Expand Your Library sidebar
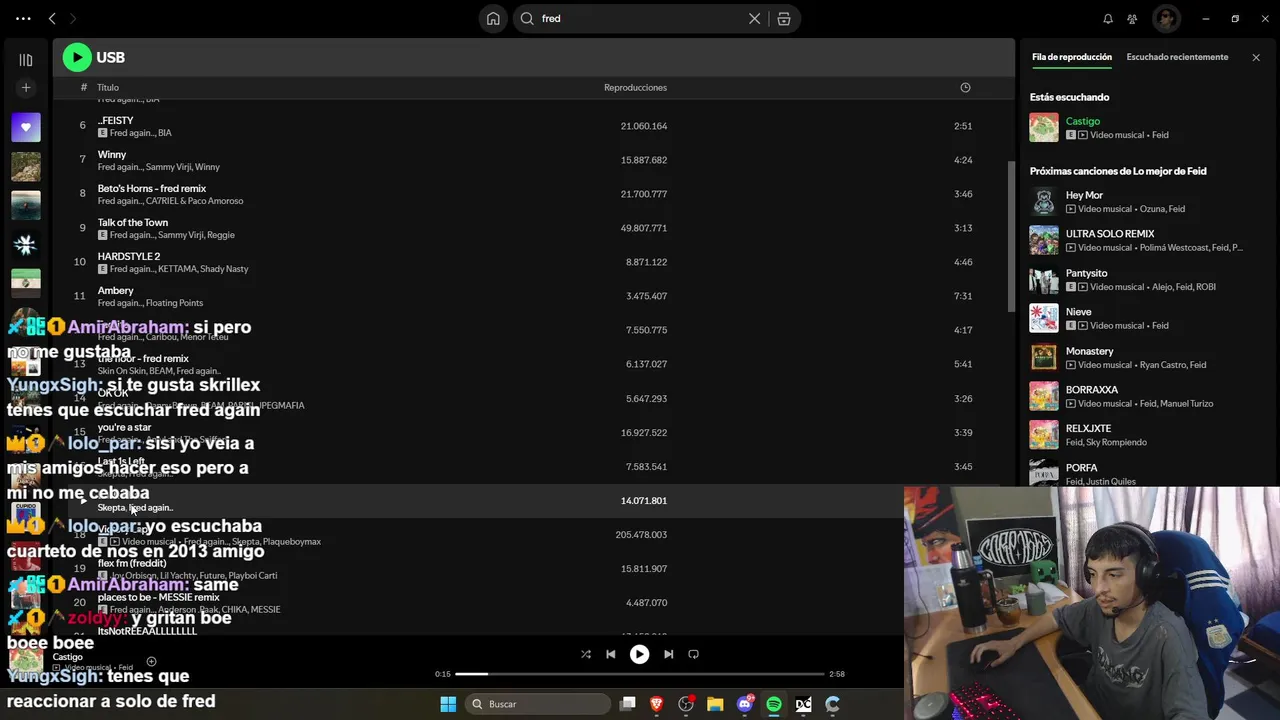Screen dimensions: 1280x720 (x=26, y=60)
